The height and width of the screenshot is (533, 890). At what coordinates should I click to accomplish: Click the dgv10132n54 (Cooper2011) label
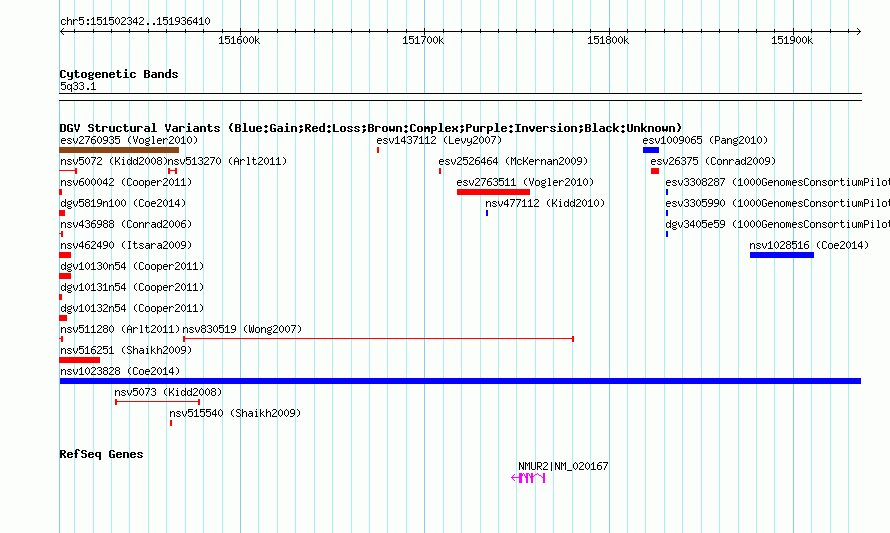(x=132, y=308)
